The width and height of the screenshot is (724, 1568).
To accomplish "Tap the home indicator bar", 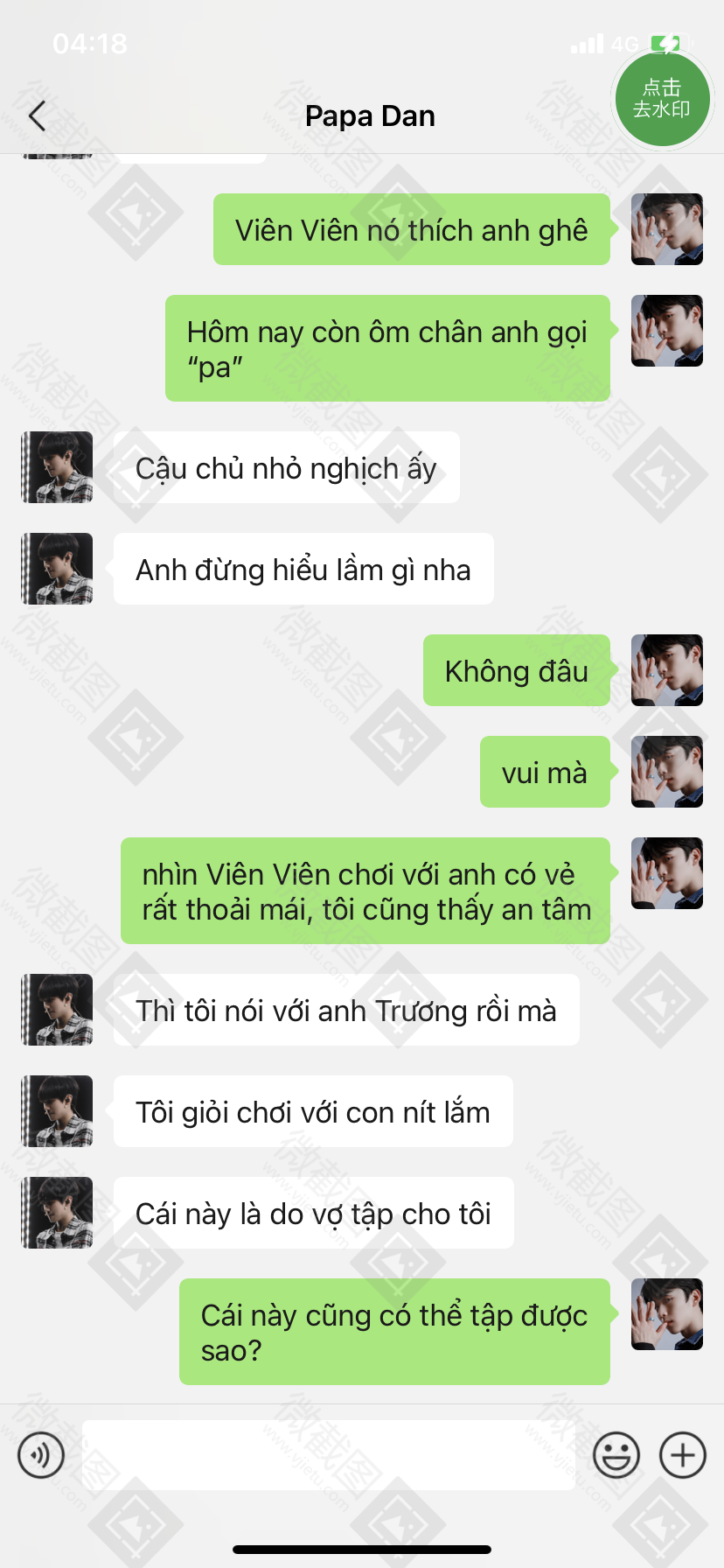I will 362,1550.
